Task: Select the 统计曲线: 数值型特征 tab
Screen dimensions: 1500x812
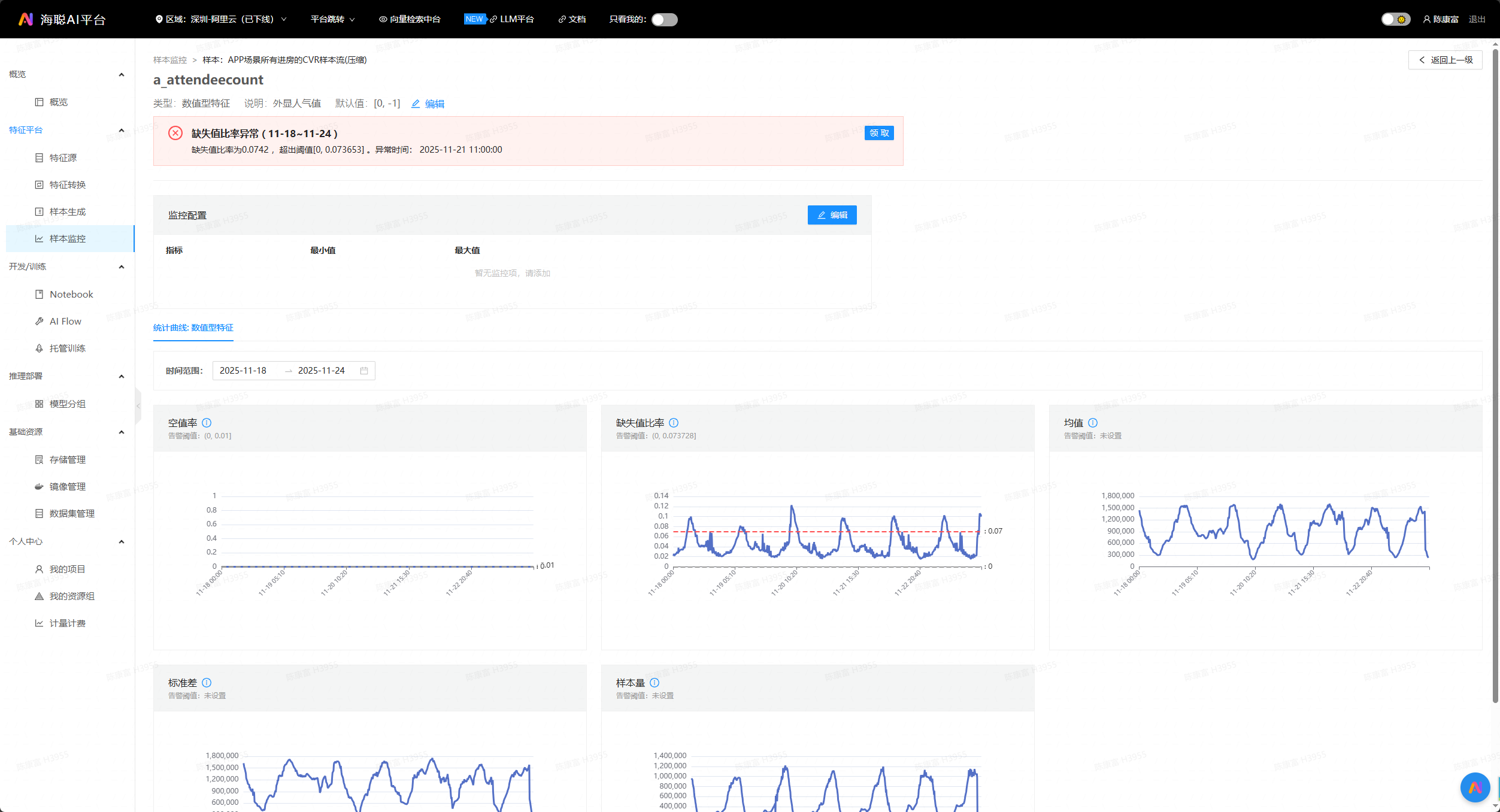Action: [193, 328]
